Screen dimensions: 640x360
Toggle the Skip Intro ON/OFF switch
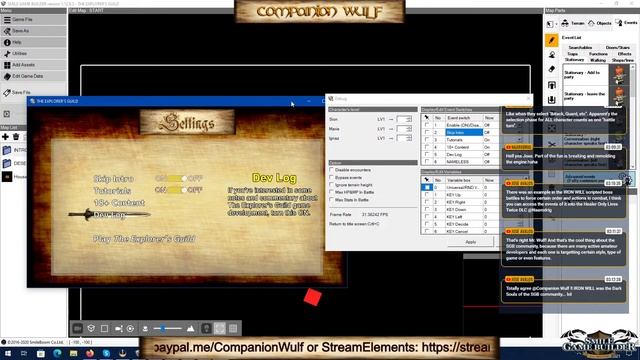click(x=178, y=178)
